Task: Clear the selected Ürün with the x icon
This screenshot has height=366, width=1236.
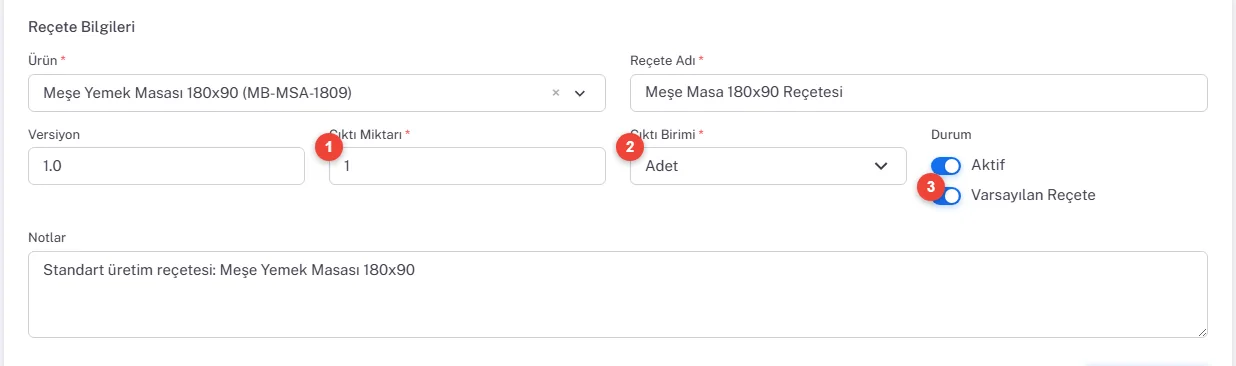Action: [x=556, y=93]
